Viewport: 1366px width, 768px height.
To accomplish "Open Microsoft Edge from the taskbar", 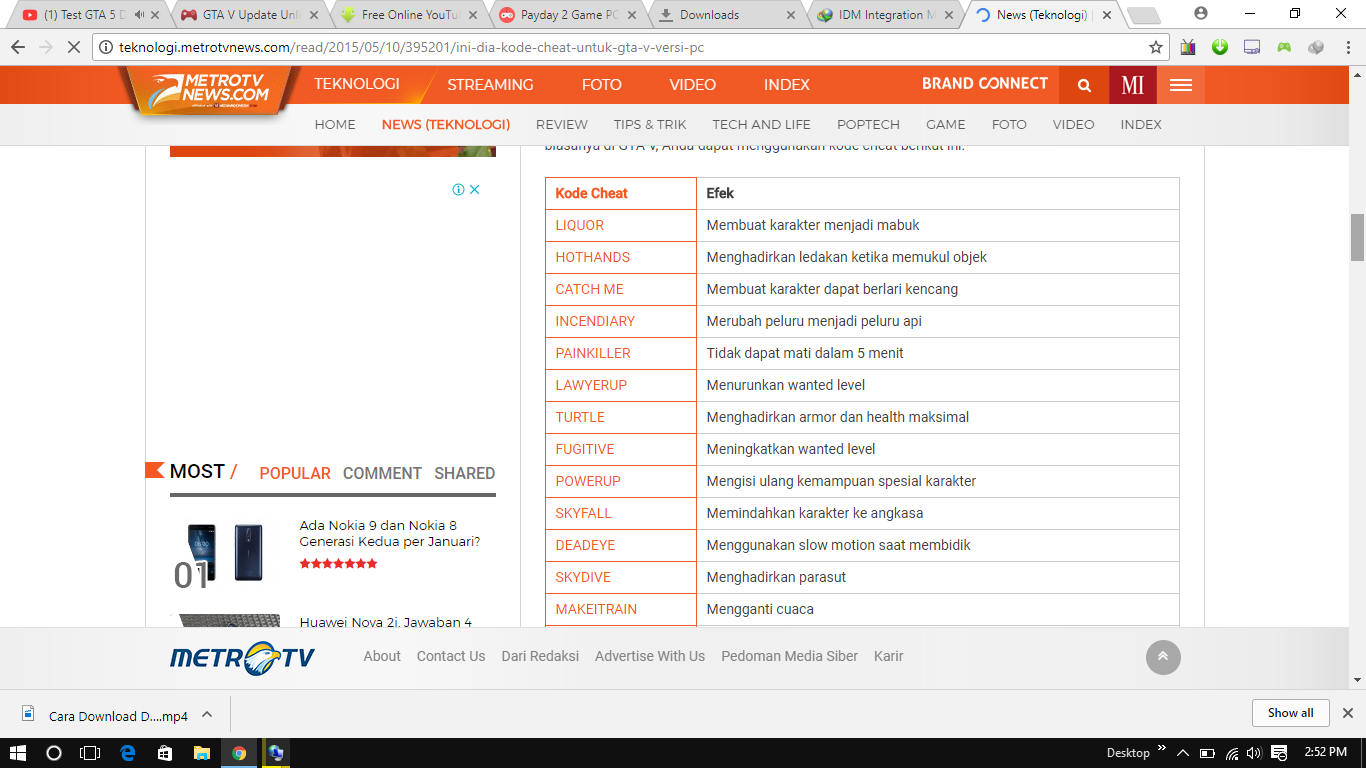I will (127, 753).
